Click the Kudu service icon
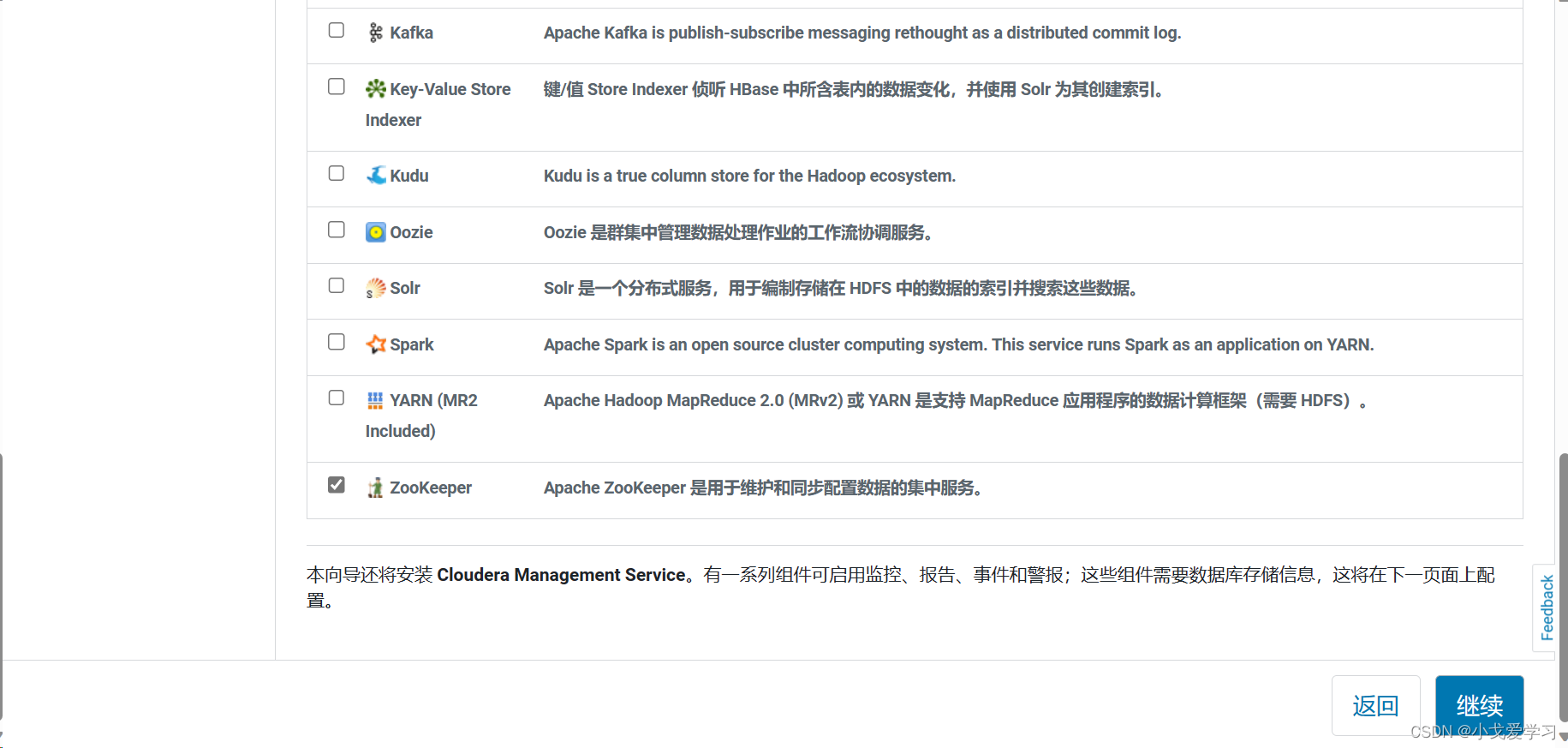The image size is (1568, 748). (376, 176)
